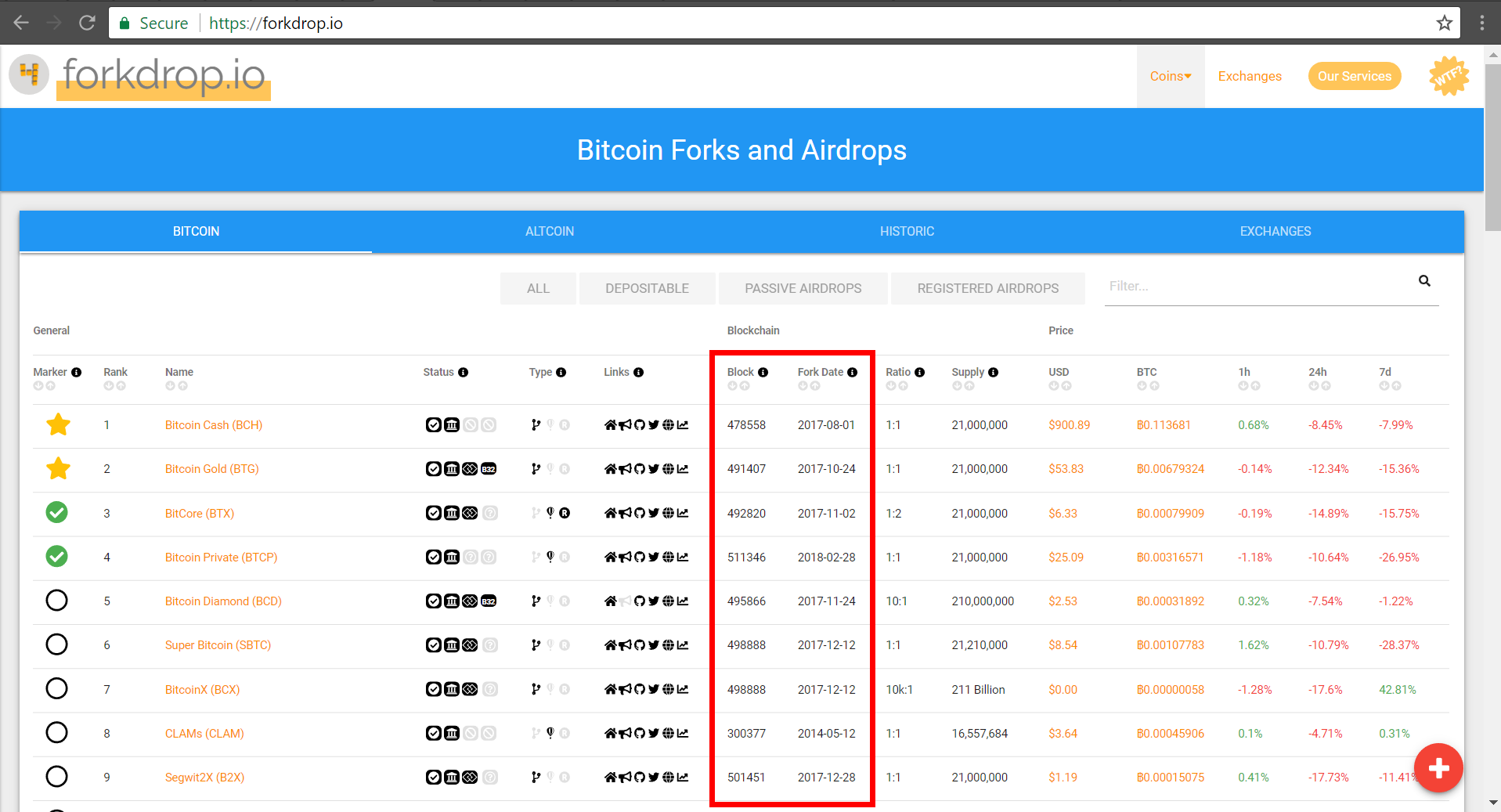Switch to the BITCOIN tab
Viewport: 1501px width, 812px height.
(x=196, y=231)
